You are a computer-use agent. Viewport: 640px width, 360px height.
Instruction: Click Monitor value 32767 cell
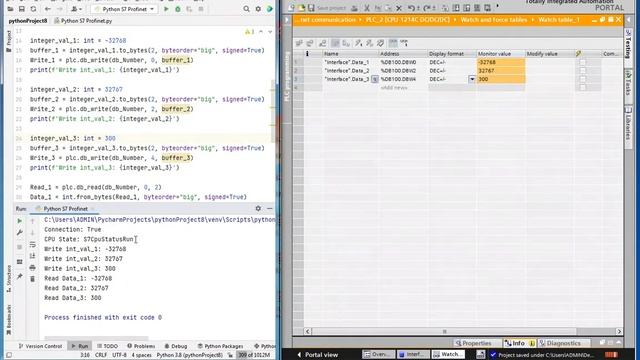coord(501,71)
